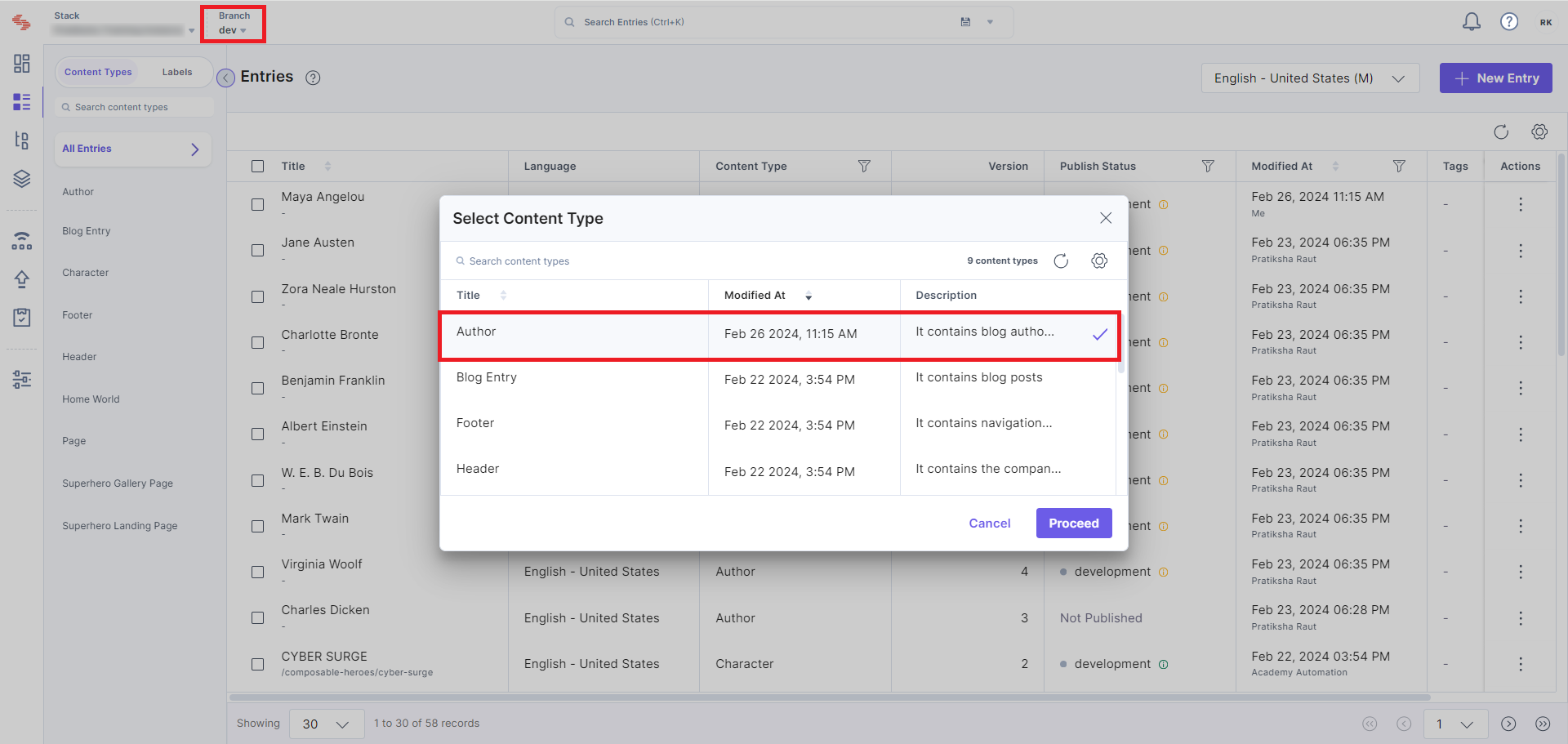Select Superhero Gallery Page in sidebar
1568x744 pixels.
click(118, 483)
